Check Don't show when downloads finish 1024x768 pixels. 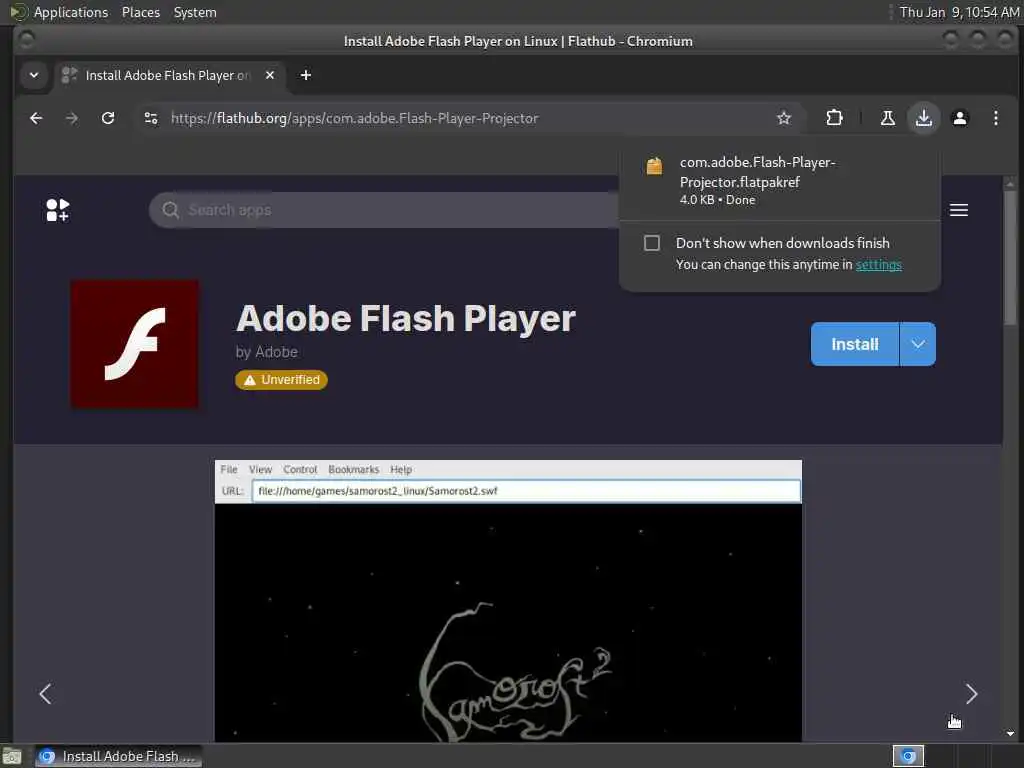(651, 243)
